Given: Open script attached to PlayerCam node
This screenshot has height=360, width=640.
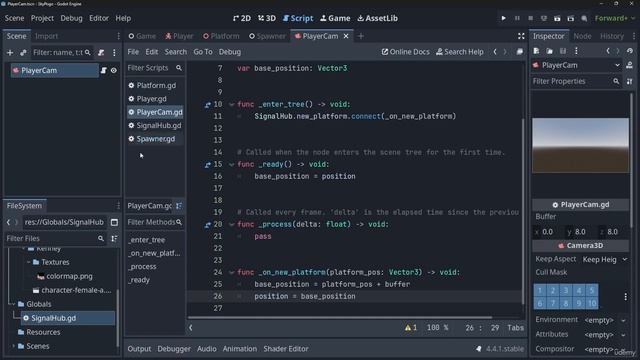Looking at the screenshot, I should tap(104, 71).
